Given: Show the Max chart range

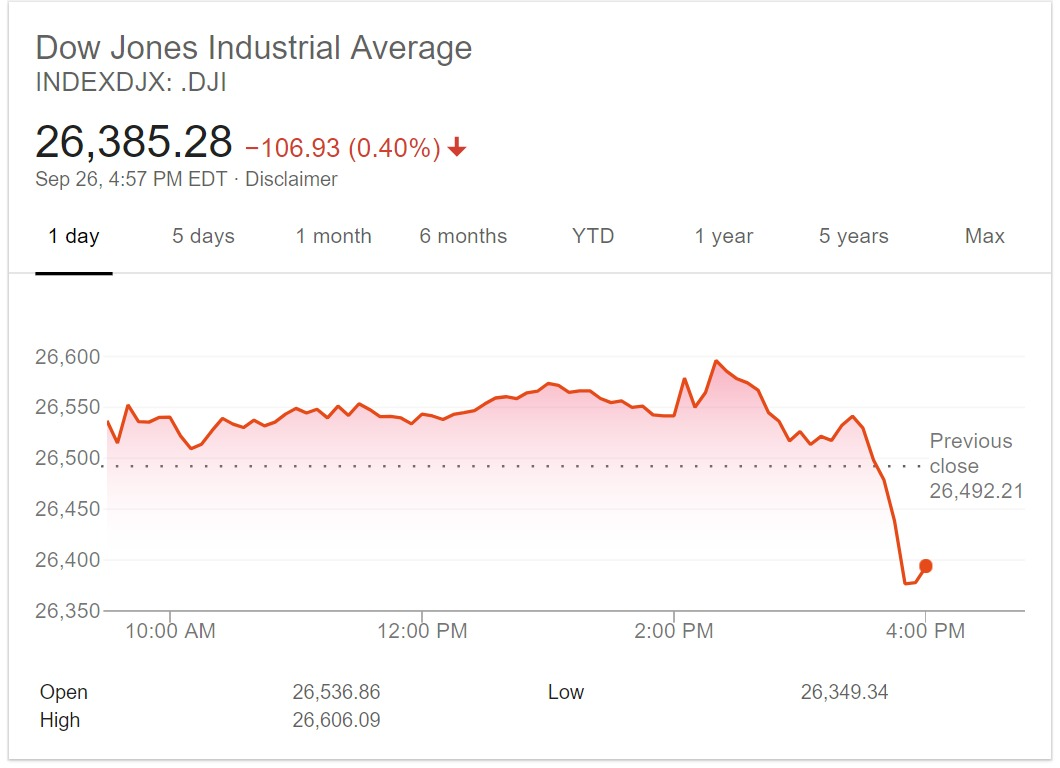Looking at the screenshot, I should pos(984,237).
